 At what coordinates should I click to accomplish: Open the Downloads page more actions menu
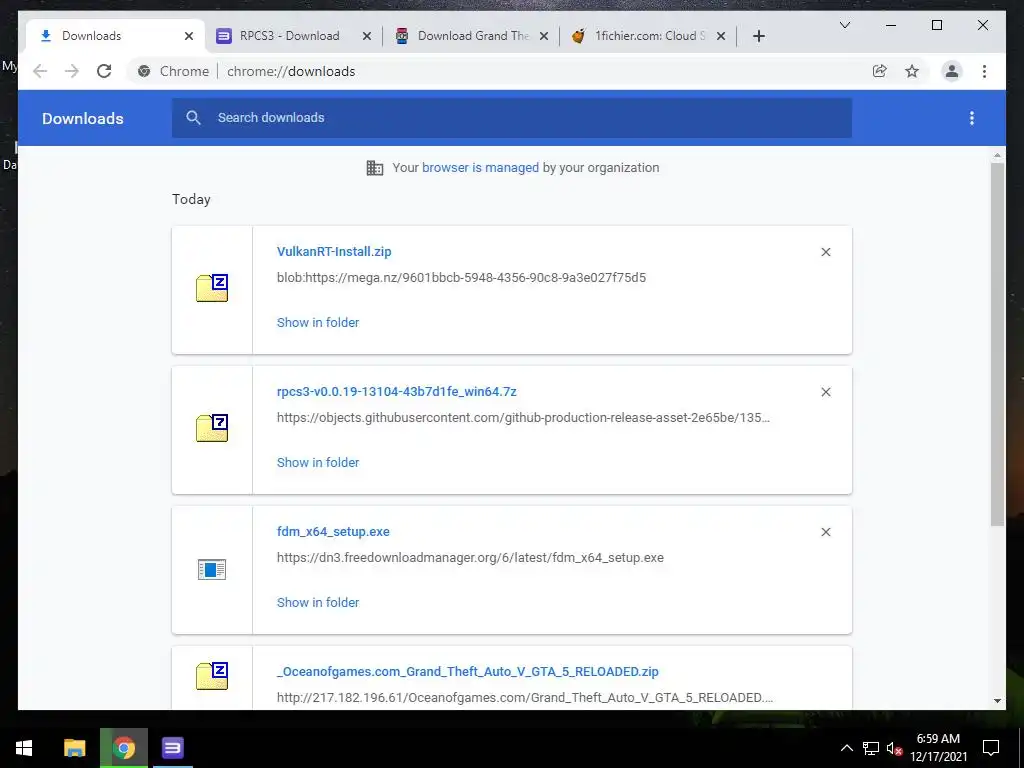(972, 118)
